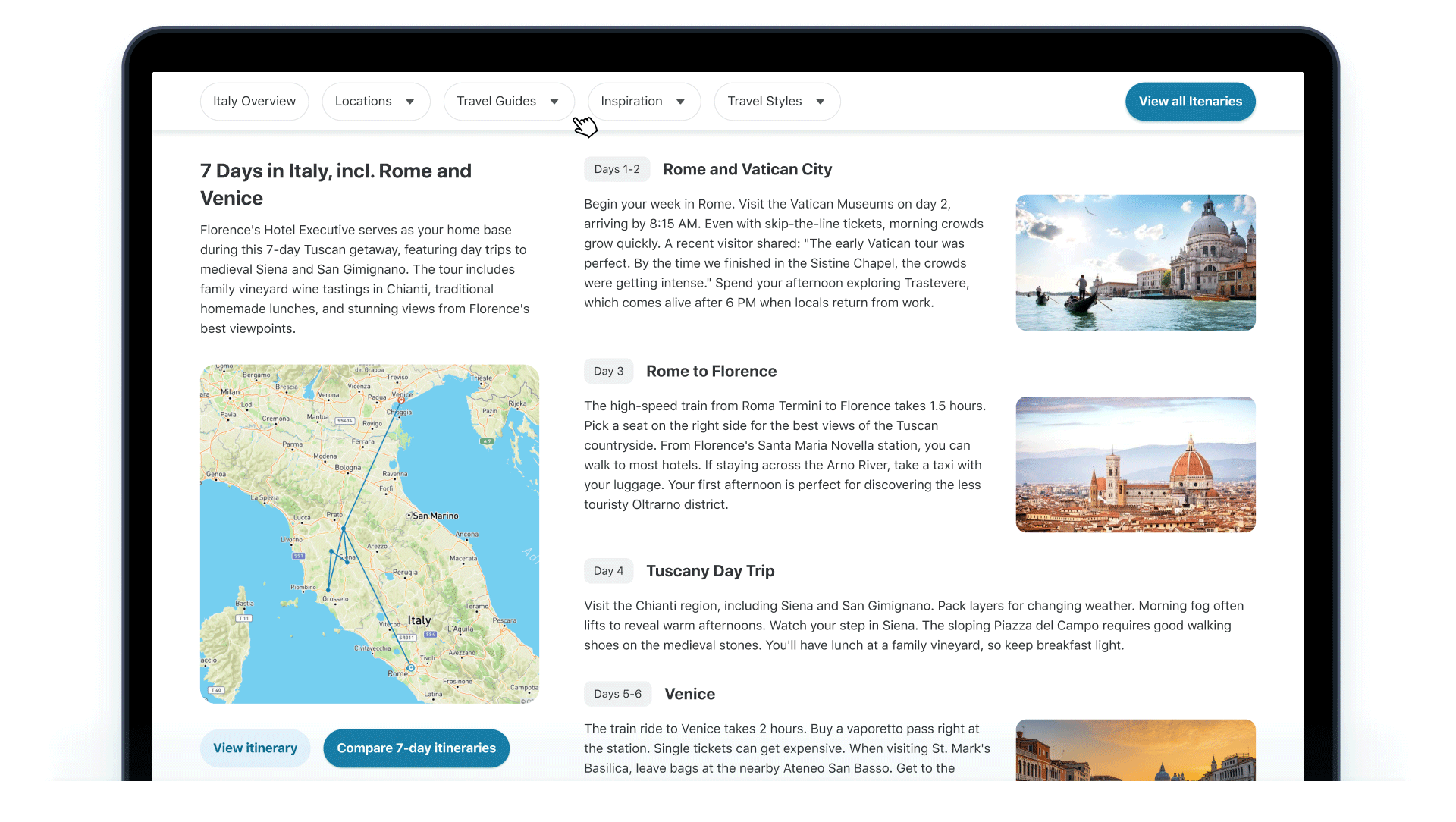Select the Day 3 badge
1456x822 pixels.
(608, 371)
